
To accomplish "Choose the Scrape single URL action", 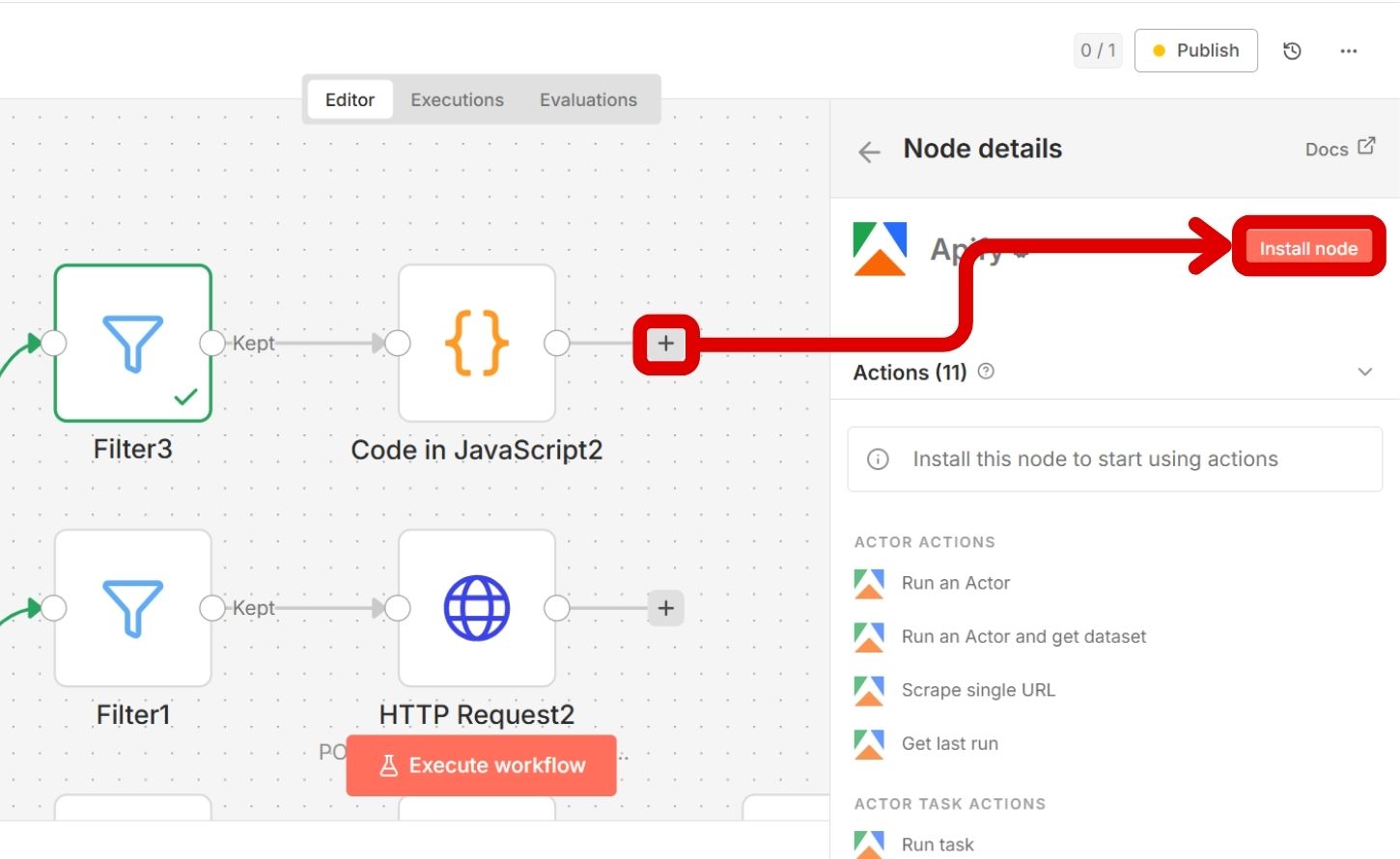I will [x=977, y=690].
